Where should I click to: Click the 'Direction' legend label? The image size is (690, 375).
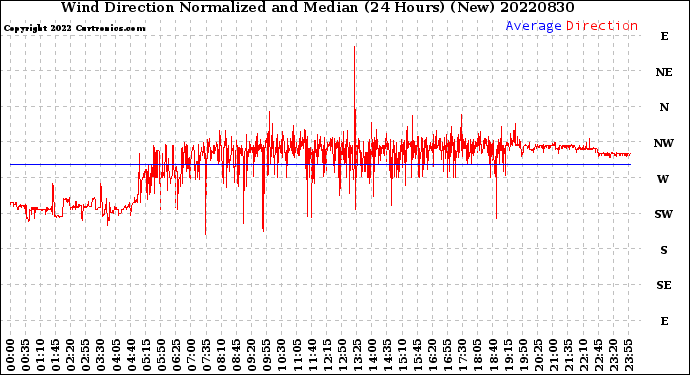602,26
